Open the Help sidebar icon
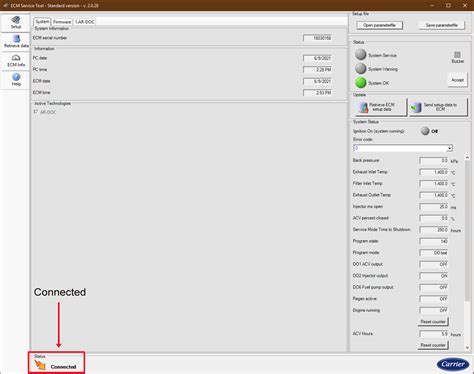 [x=16, y=77]
